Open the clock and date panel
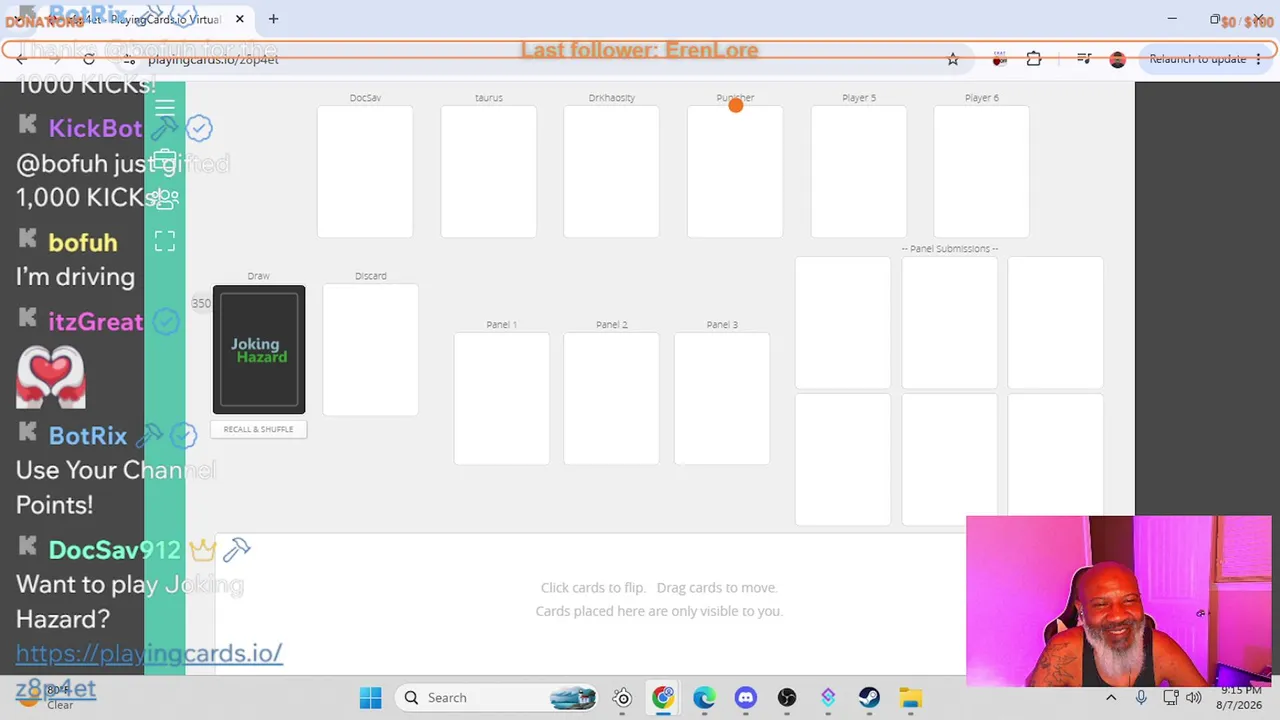The height and width of the screenshot is (720, 1280). pyautogui.click(x=1240, y=698)
